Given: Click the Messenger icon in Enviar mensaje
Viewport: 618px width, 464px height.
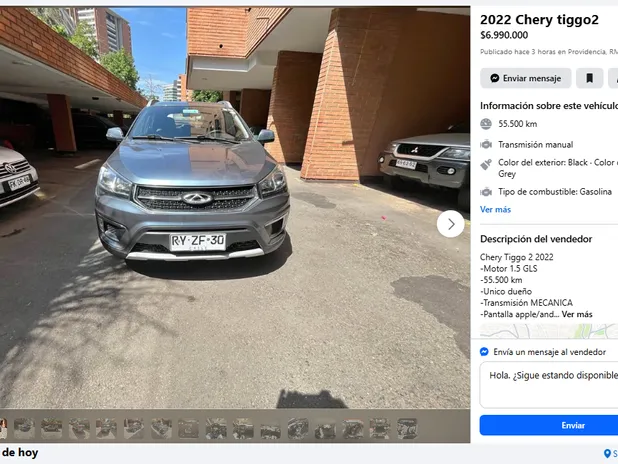Looking at the screenshot, I should point(495,78).
